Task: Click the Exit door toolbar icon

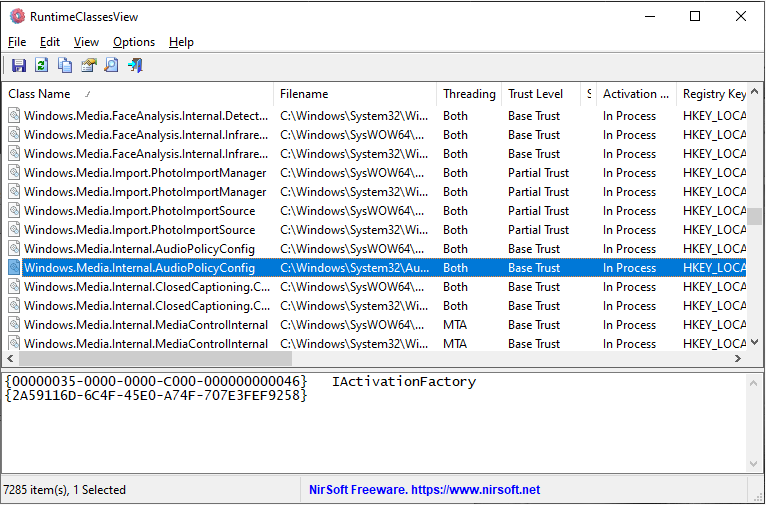Action: coord(135,65)
